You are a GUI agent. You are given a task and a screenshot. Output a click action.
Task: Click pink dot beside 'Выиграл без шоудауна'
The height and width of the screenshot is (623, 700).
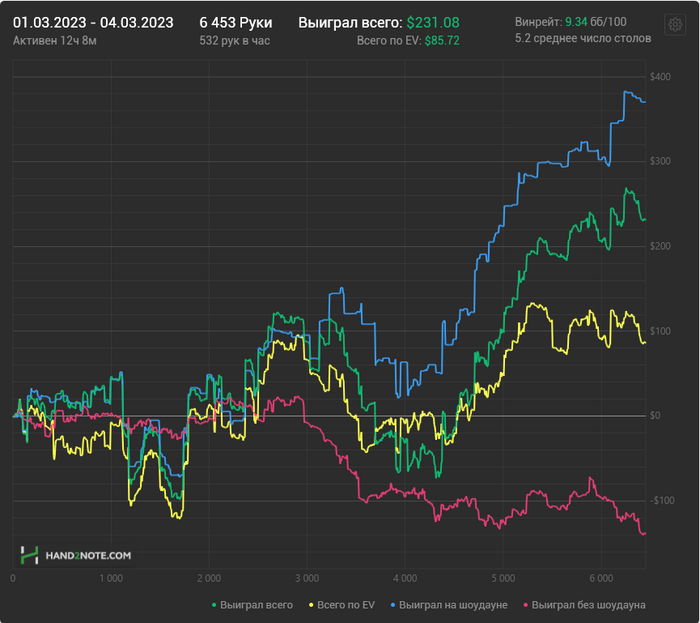pos(524,605)
